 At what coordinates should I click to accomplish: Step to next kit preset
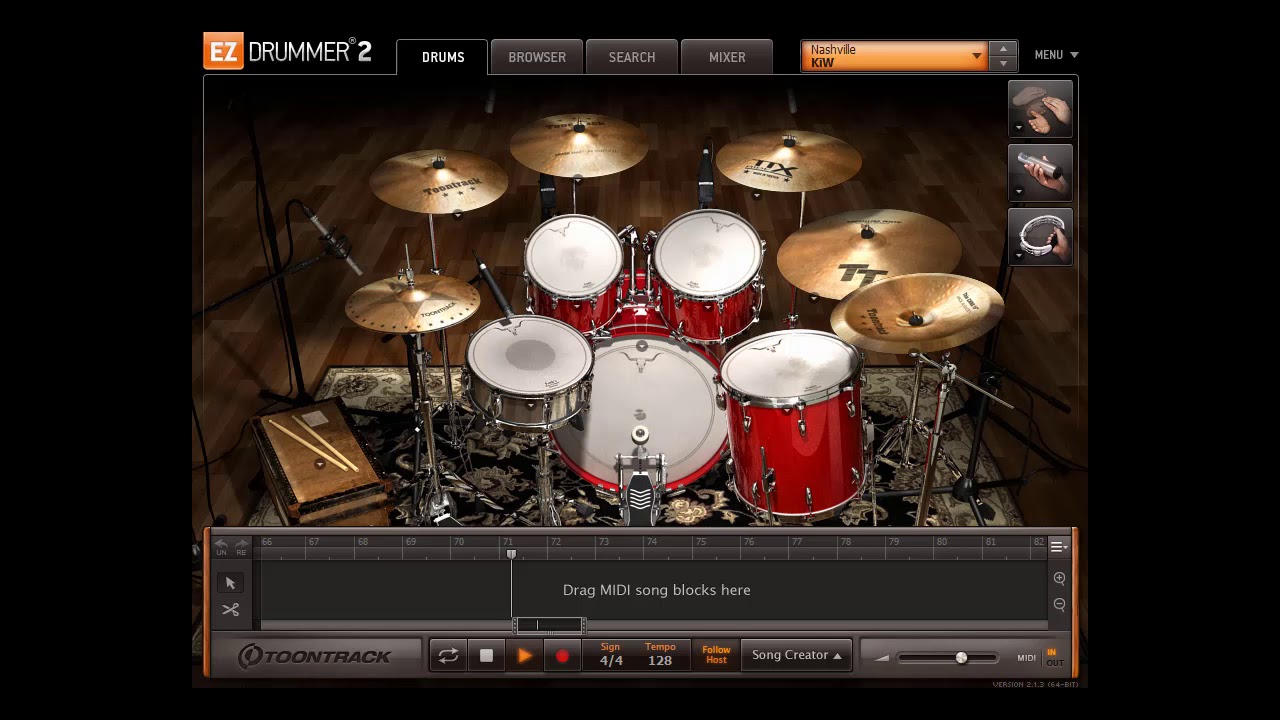(x=1003, y=64)
